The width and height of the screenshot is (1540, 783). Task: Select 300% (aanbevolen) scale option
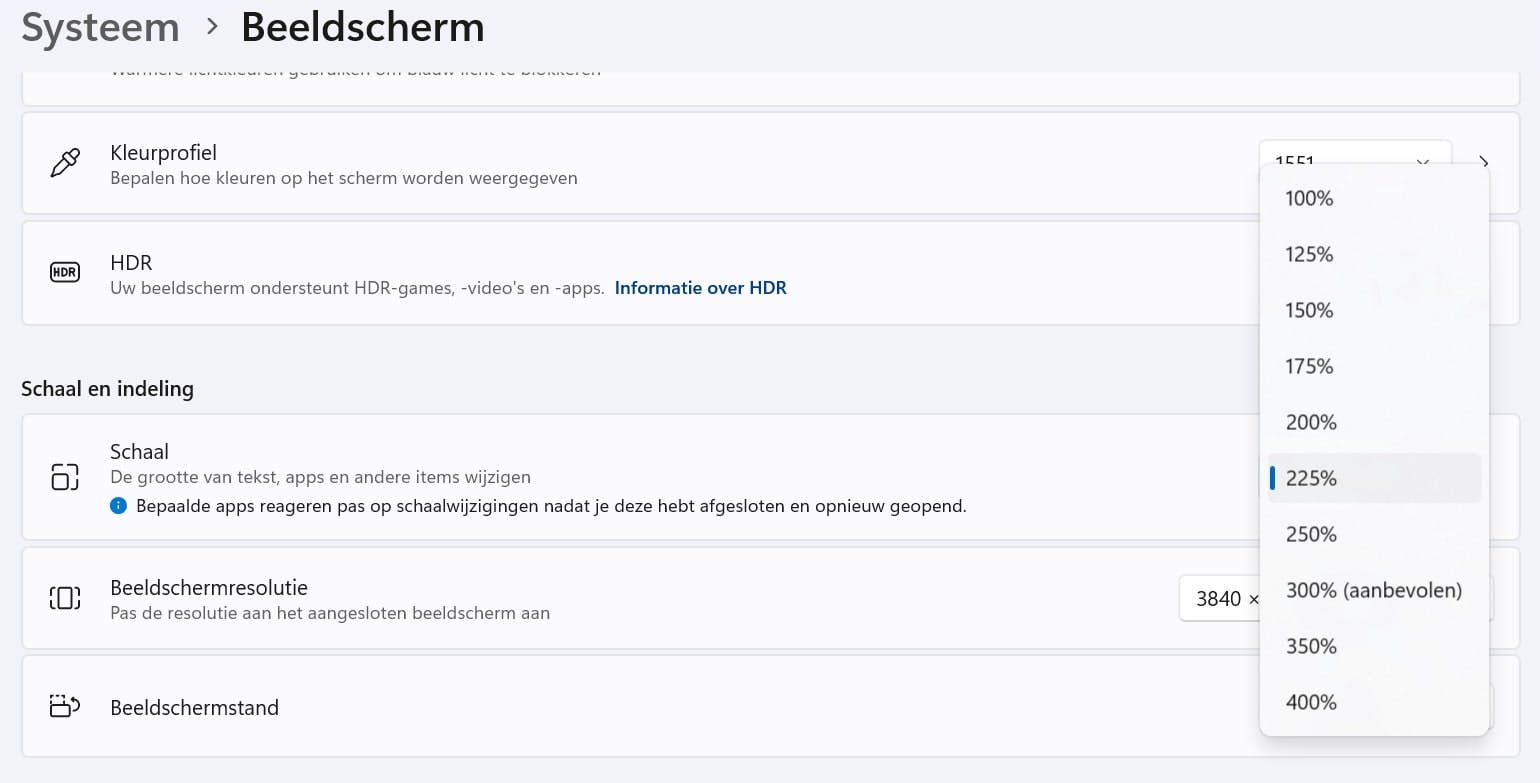[x=1374, y=591]
